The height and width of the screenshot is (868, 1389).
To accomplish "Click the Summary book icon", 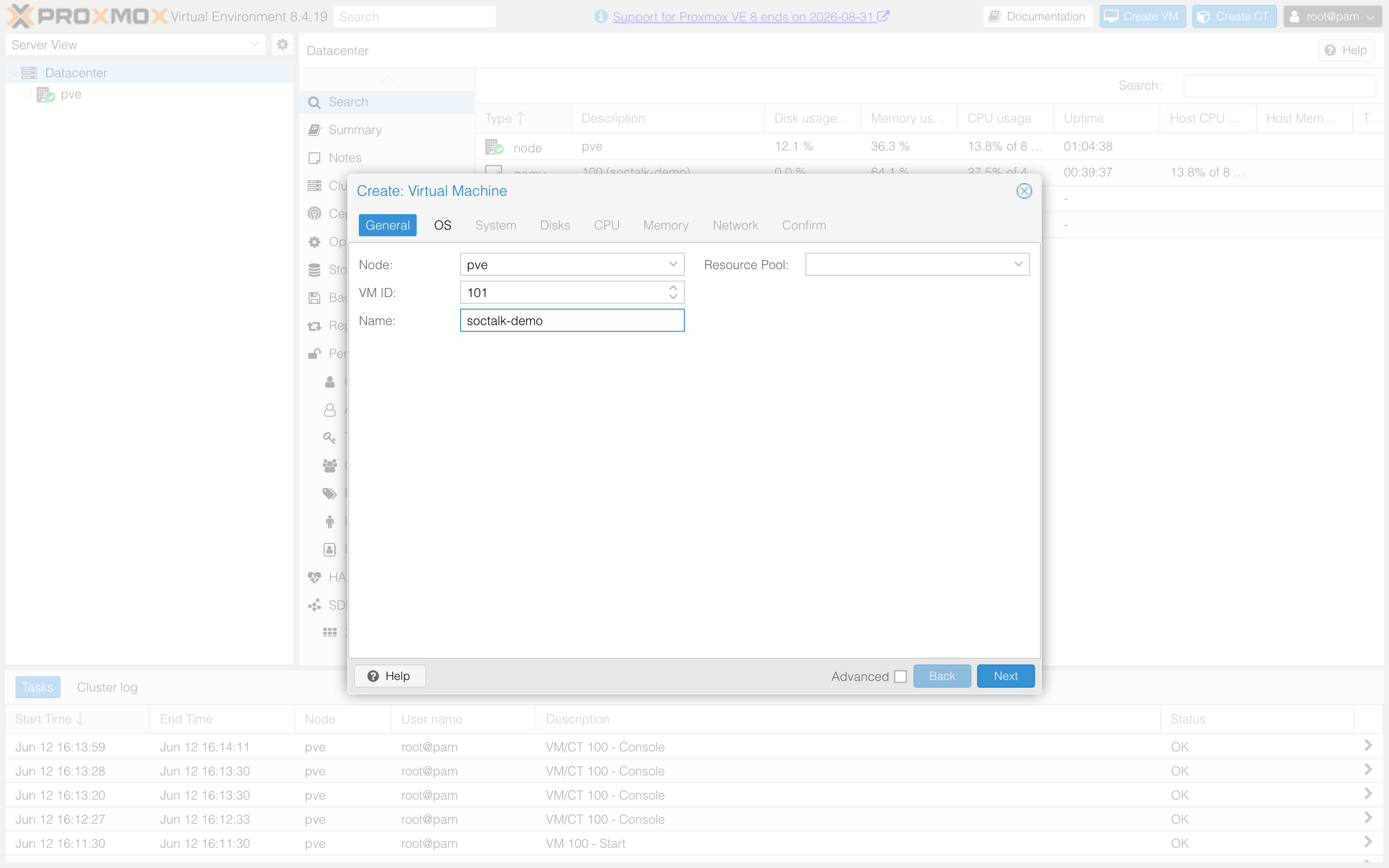I will tap(314, 130).
